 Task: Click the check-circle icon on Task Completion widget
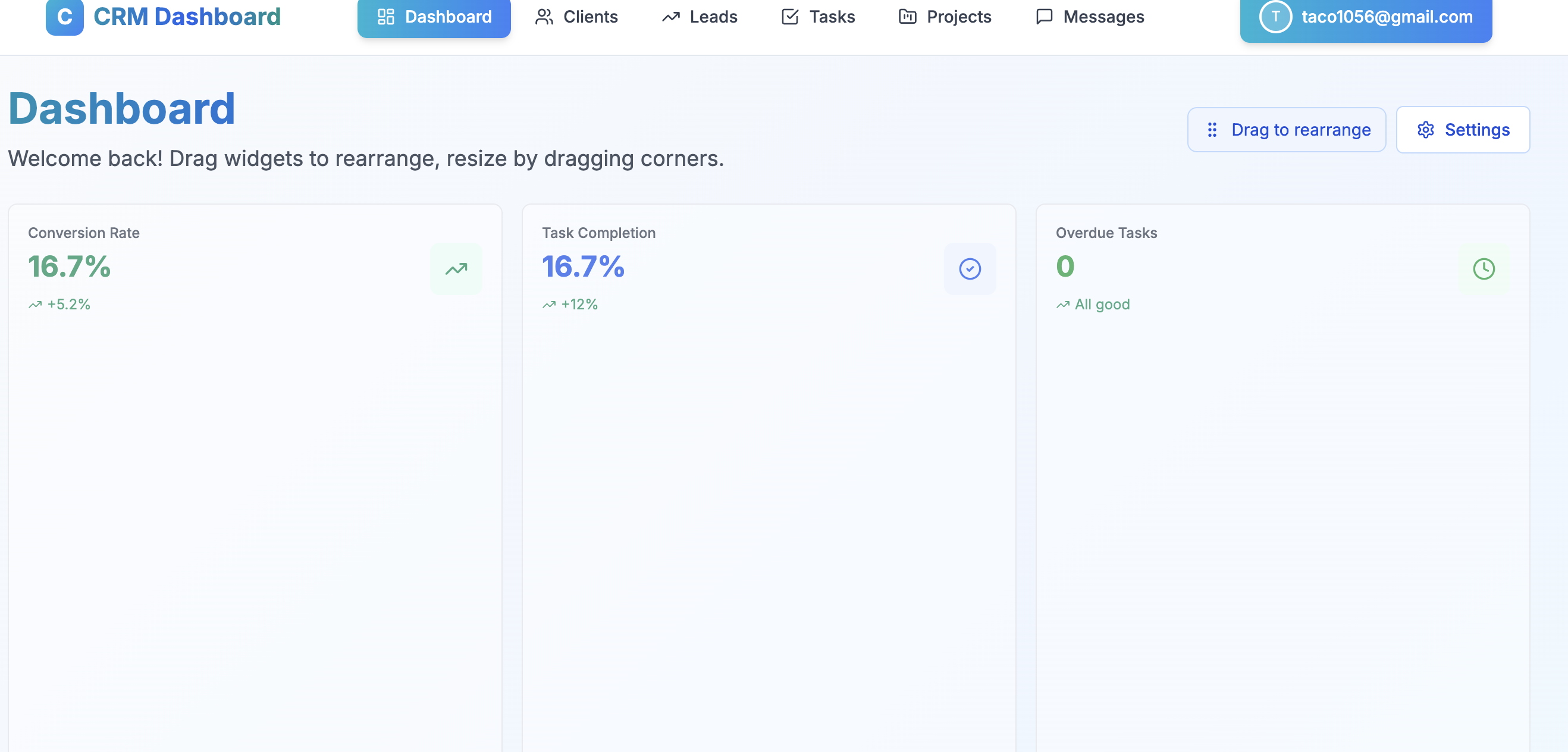pyautogui.click(x=970, y=268)
